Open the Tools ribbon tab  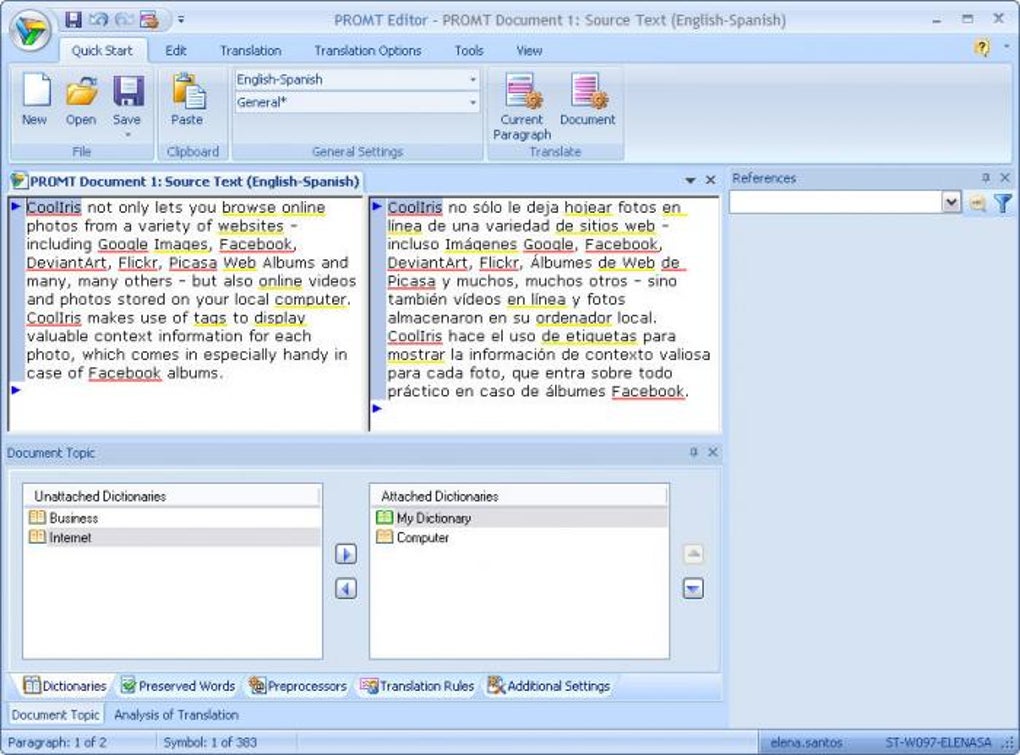pyautogui.click(x=469, y=51)
